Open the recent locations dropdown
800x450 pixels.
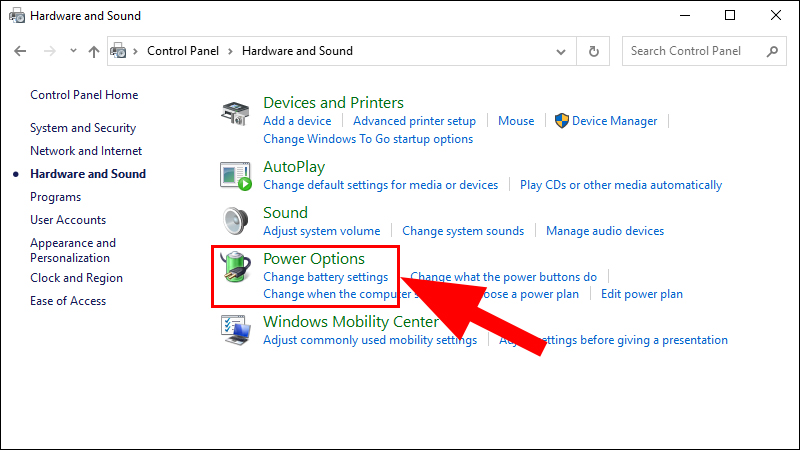[71, 51]
